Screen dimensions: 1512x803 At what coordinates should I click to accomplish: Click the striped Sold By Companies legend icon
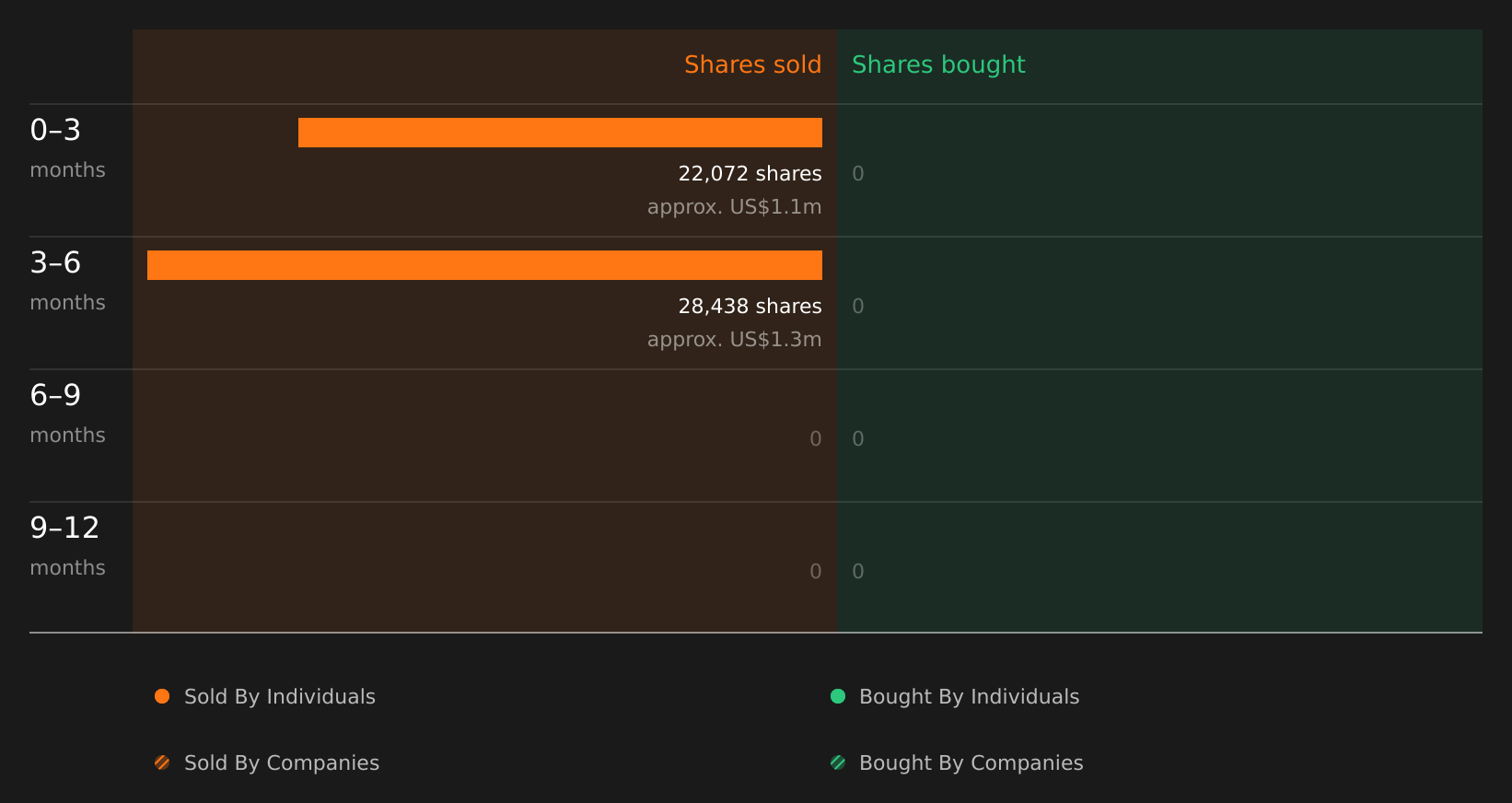coord(162,762)
